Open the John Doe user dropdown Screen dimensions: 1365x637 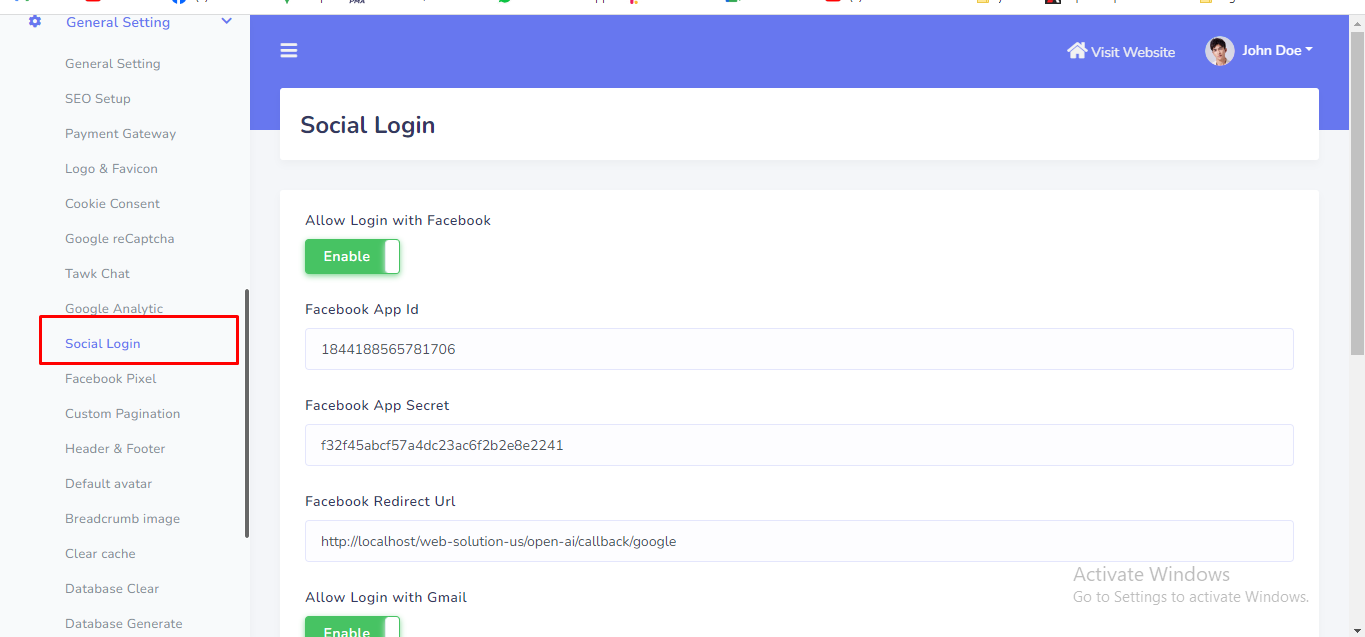(x=1276, y=51)
